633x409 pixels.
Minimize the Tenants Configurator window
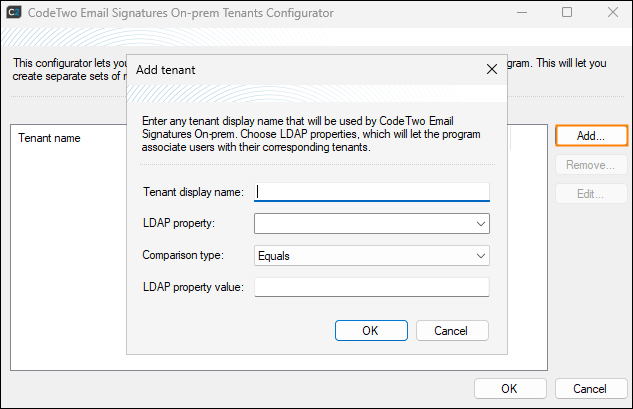521,13
